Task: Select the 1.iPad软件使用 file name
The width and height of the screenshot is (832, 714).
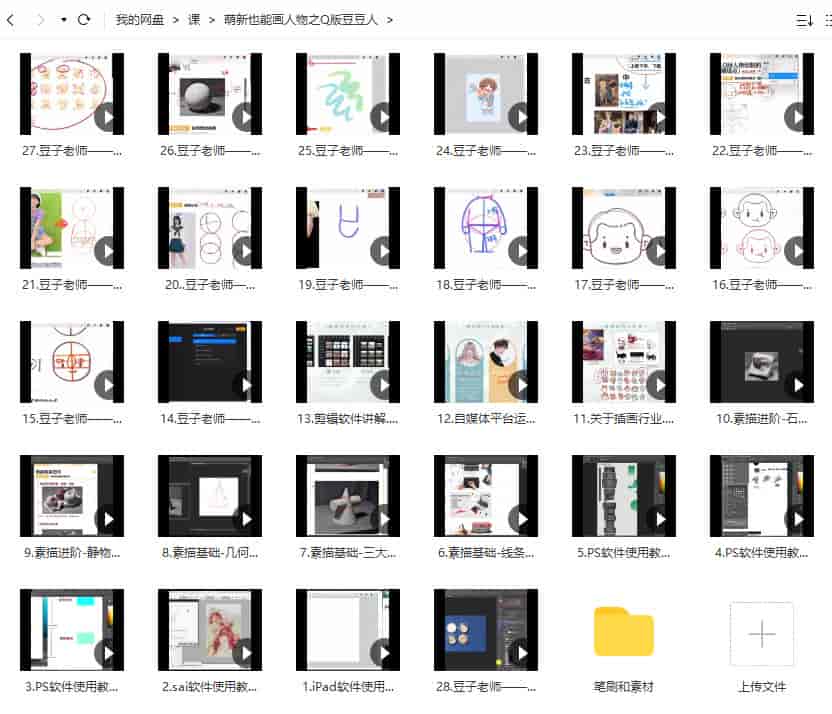Action: click(348, 687)
